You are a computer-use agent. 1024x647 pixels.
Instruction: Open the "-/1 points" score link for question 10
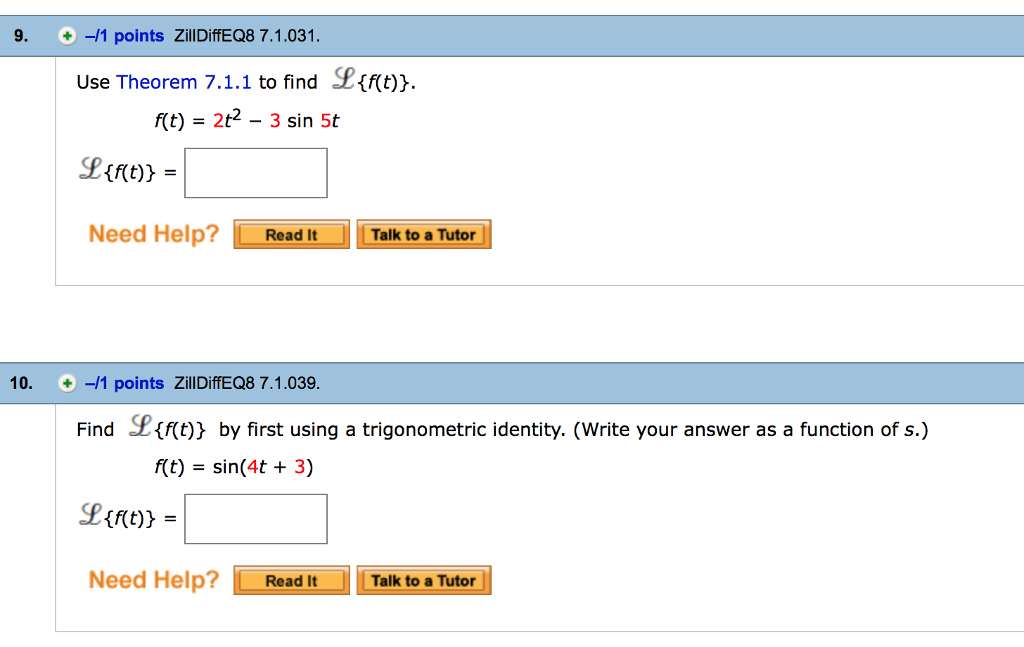point(125,383)
